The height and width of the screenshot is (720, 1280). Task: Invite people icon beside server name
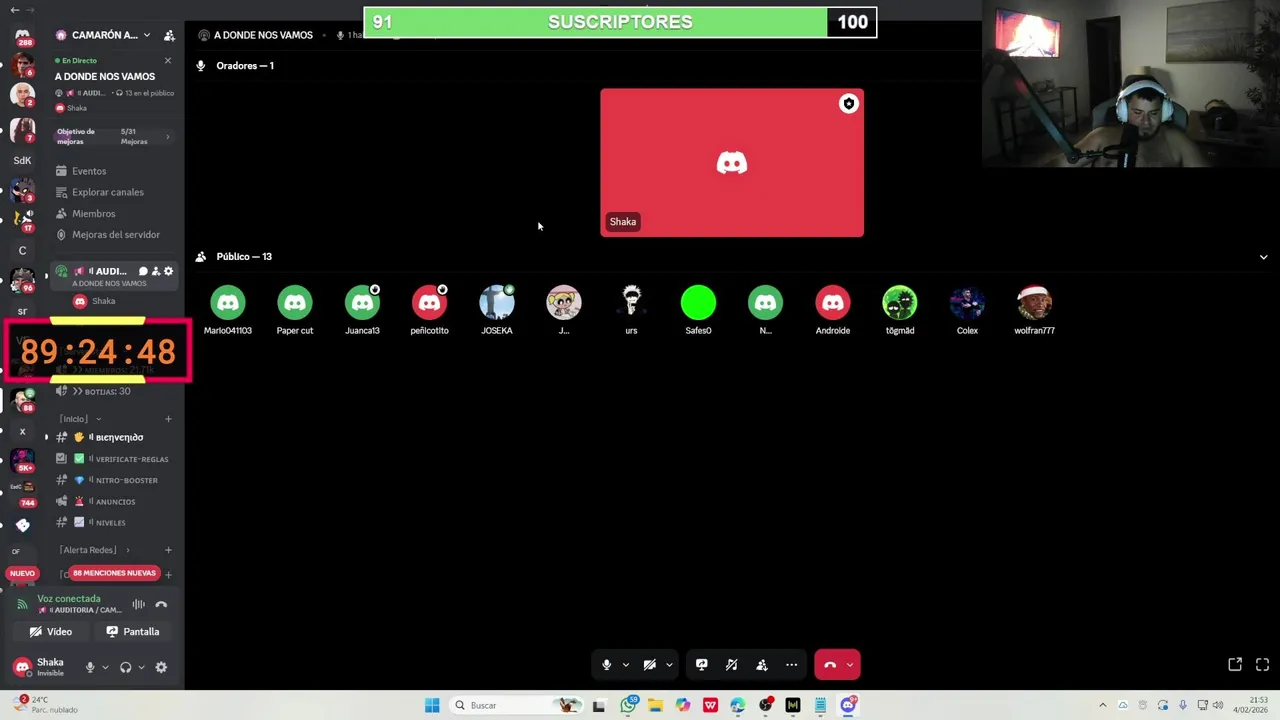tap(169, 35)
